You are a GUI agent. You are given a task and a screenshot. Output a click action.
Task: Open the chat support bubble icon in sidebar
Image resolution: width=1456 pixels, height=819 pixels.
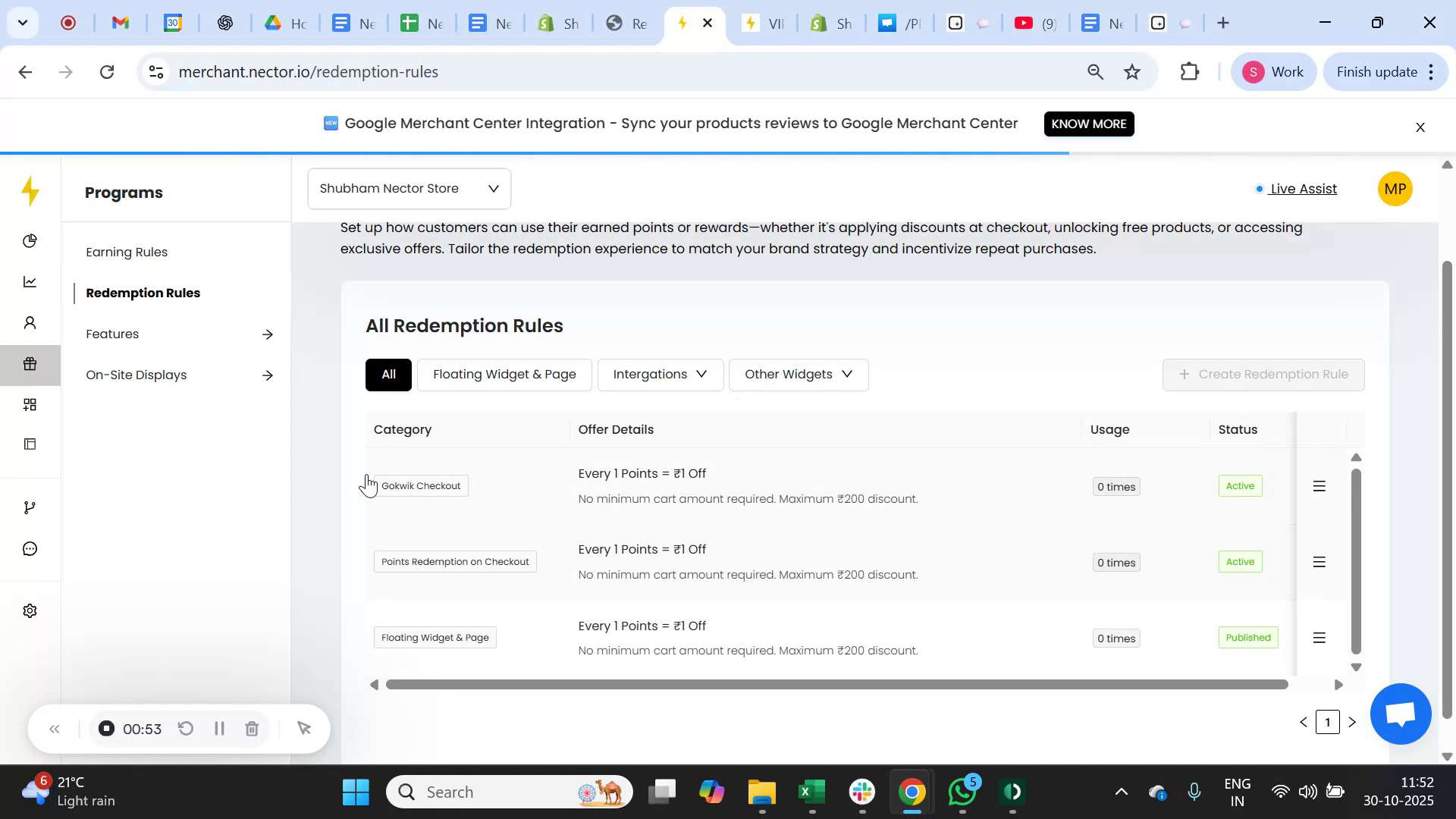click(30, 548)
